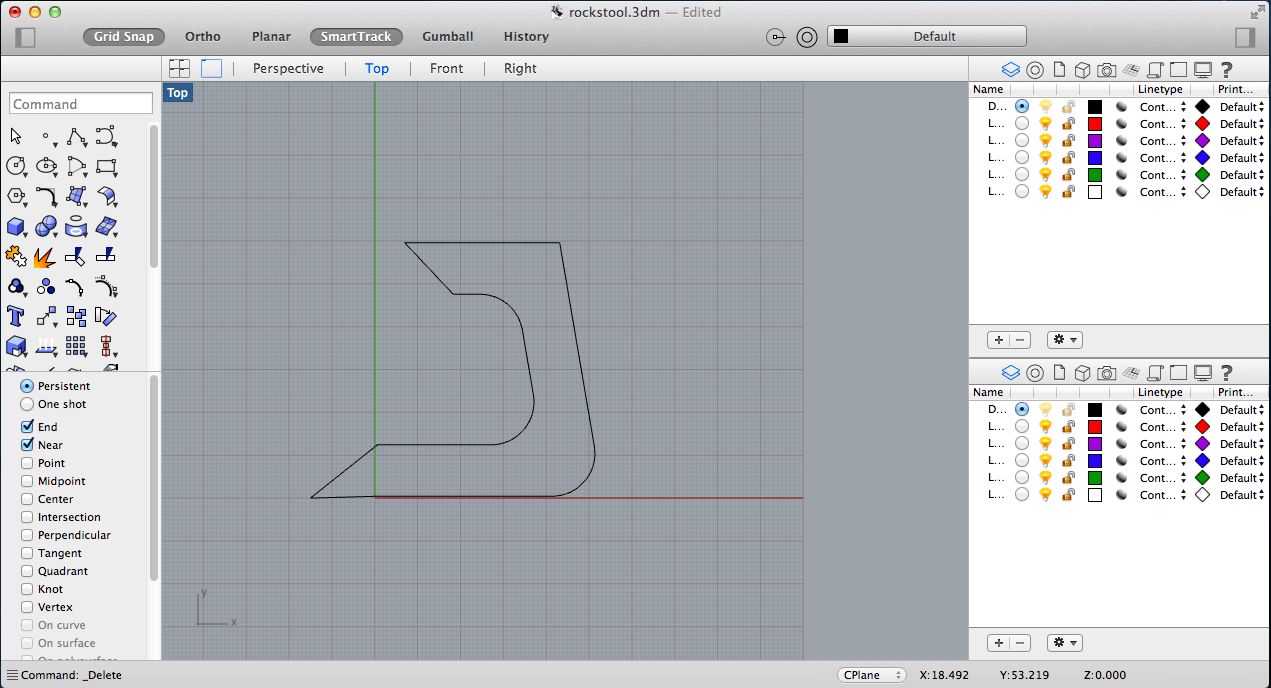Toggle Grid Snap off
The height and width of the screenshot is (688, 1271).
124,36
